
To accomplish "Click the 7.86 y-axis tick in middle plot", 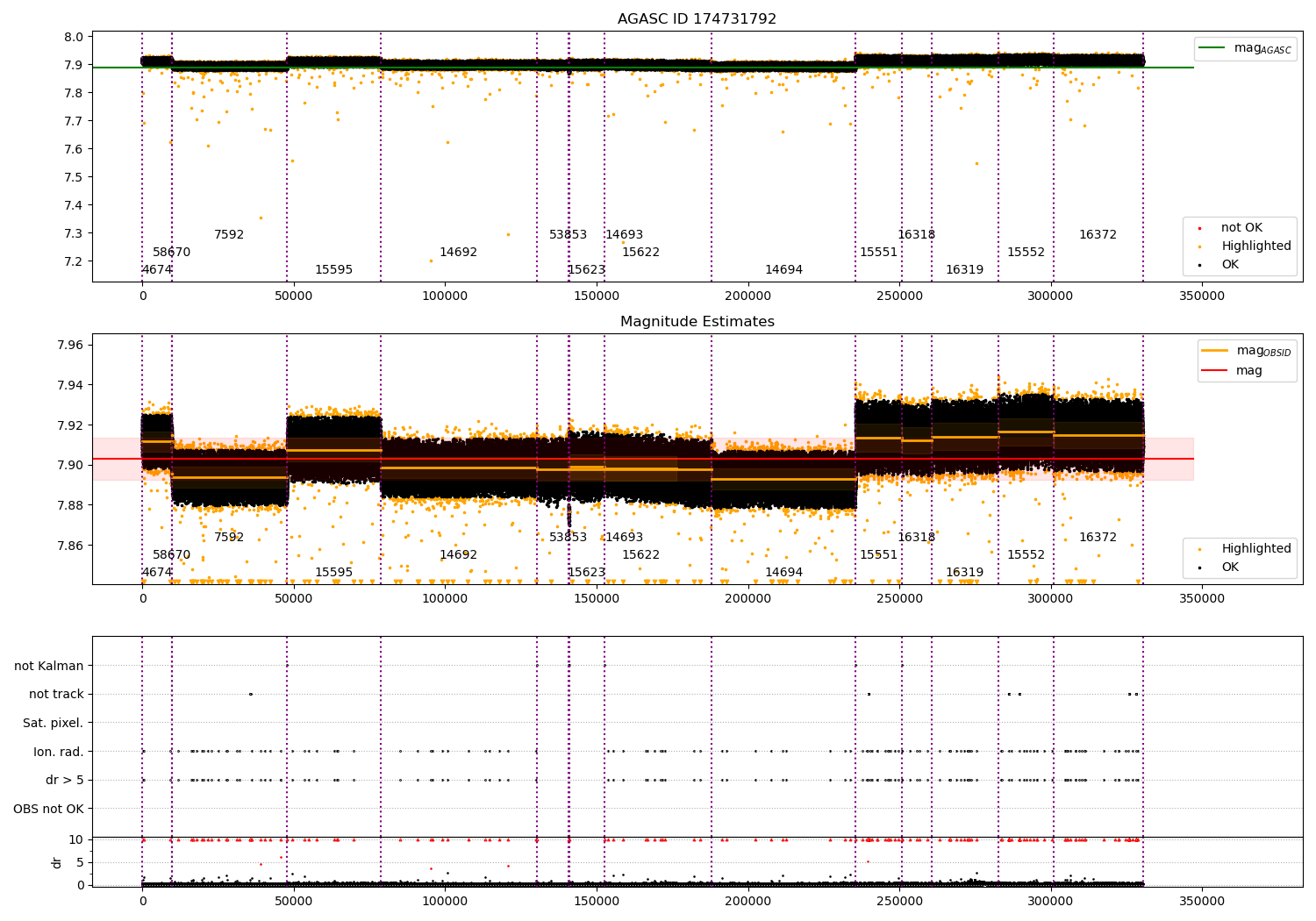I will coord(70,546).
